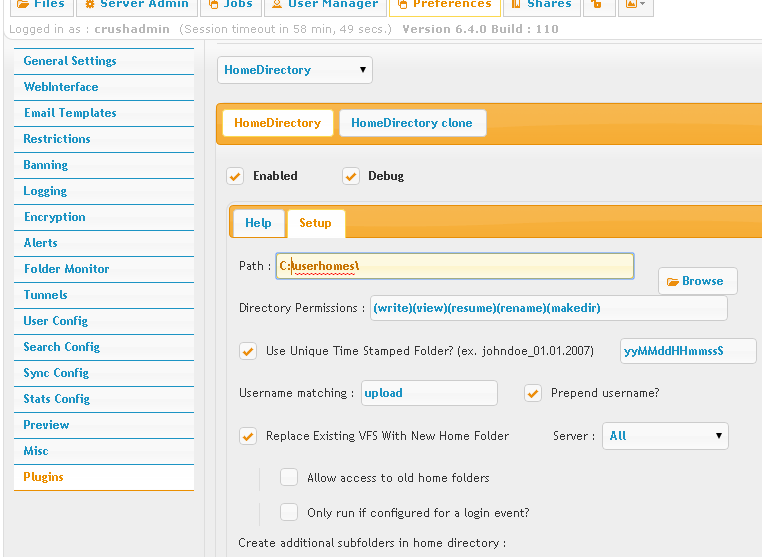
Task: Switch to the Jobs tab
Action: point(231,6)
